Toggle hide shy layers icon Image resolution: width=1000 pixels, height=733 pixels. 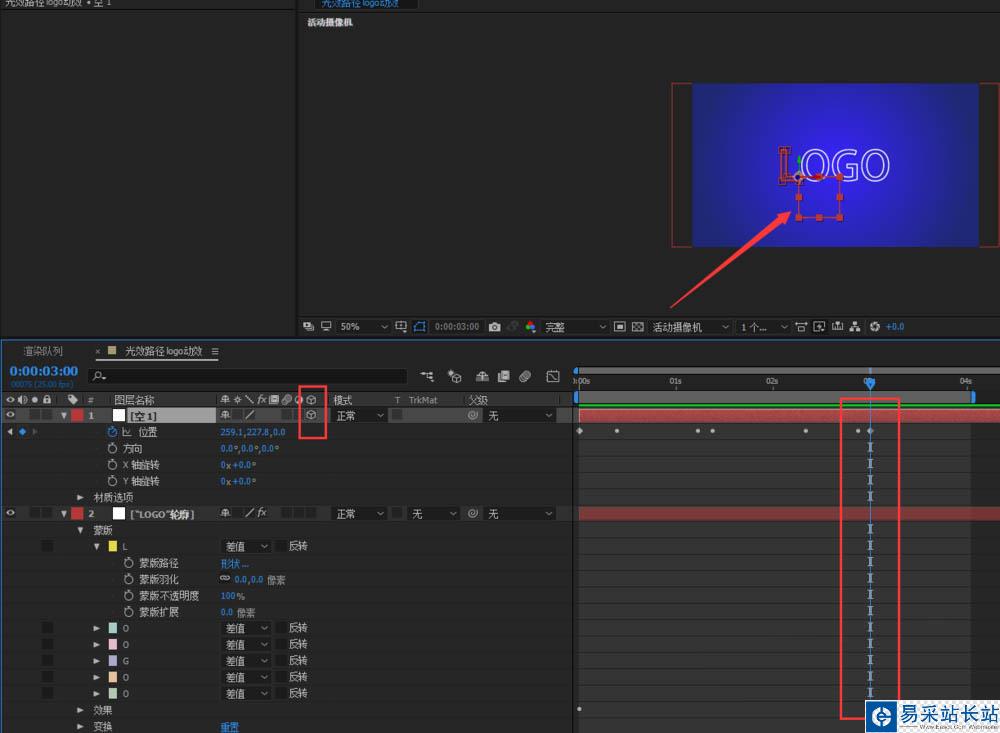[482, 376]
